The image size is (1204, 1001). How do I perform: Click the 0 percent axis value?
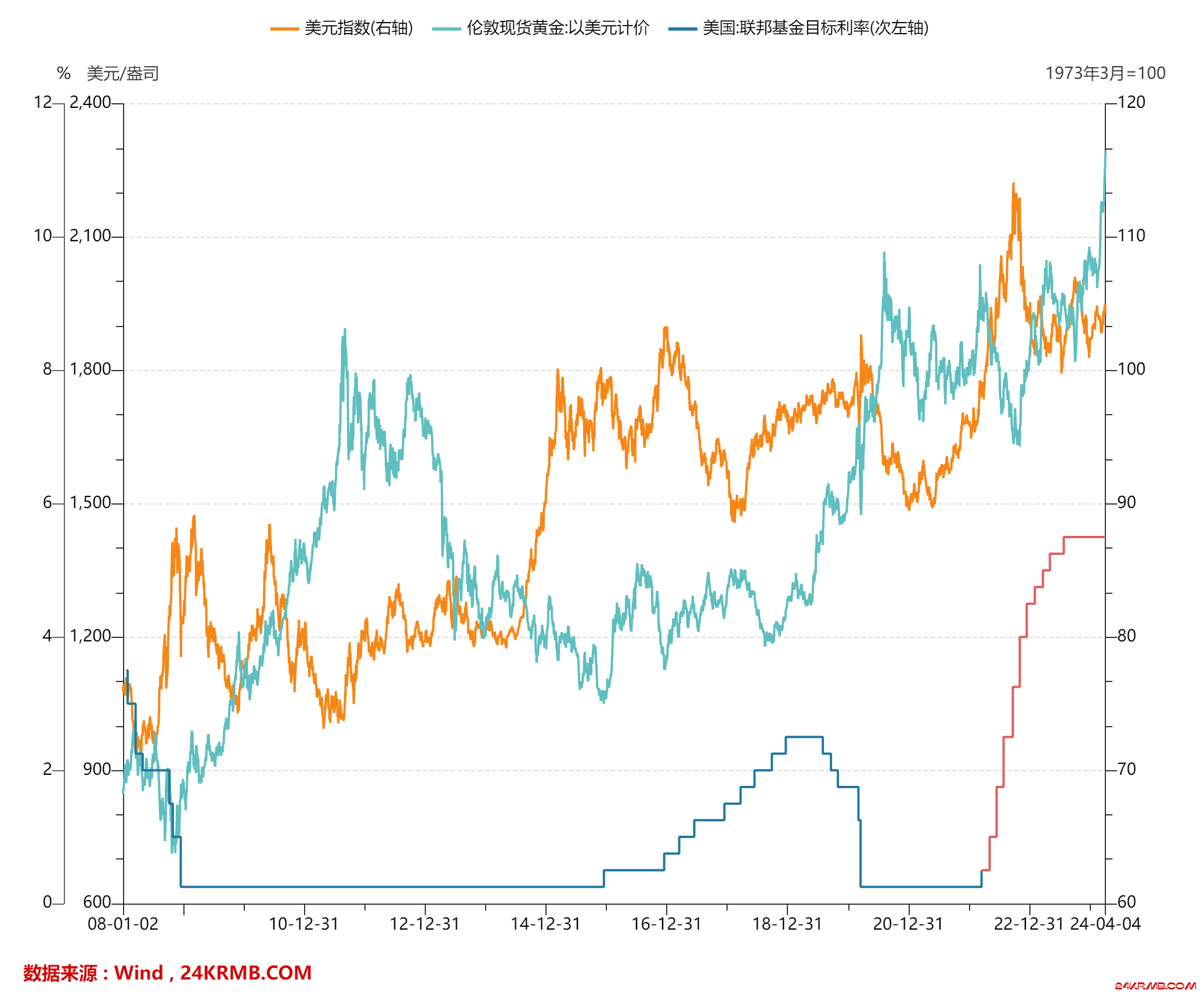[x=48, y=902]
